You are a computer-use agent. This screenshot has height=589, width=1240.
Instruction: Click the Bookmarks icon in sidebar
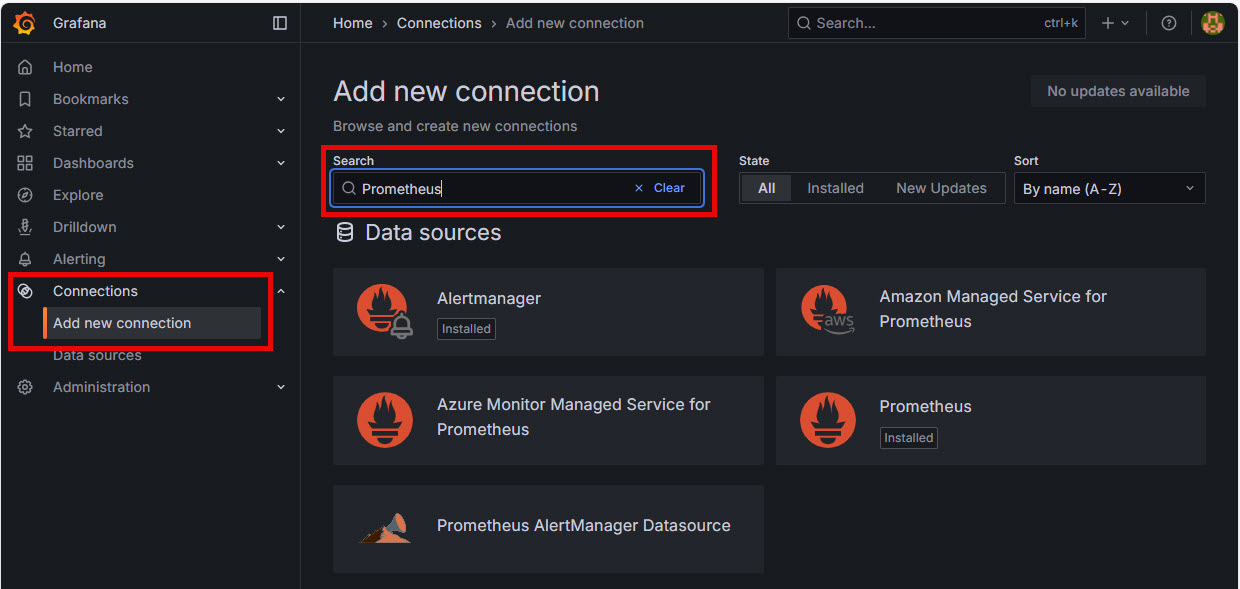point(26,99)
